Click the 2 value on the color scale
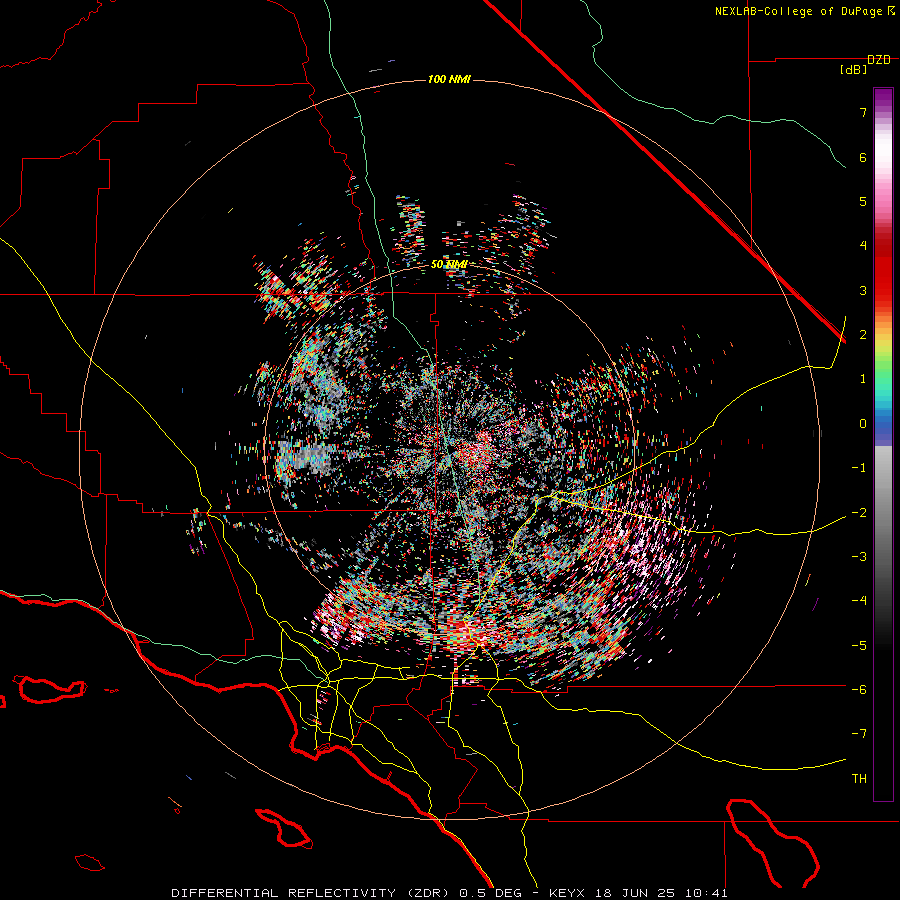Screen dimensions: 900x900 (863, 335)
